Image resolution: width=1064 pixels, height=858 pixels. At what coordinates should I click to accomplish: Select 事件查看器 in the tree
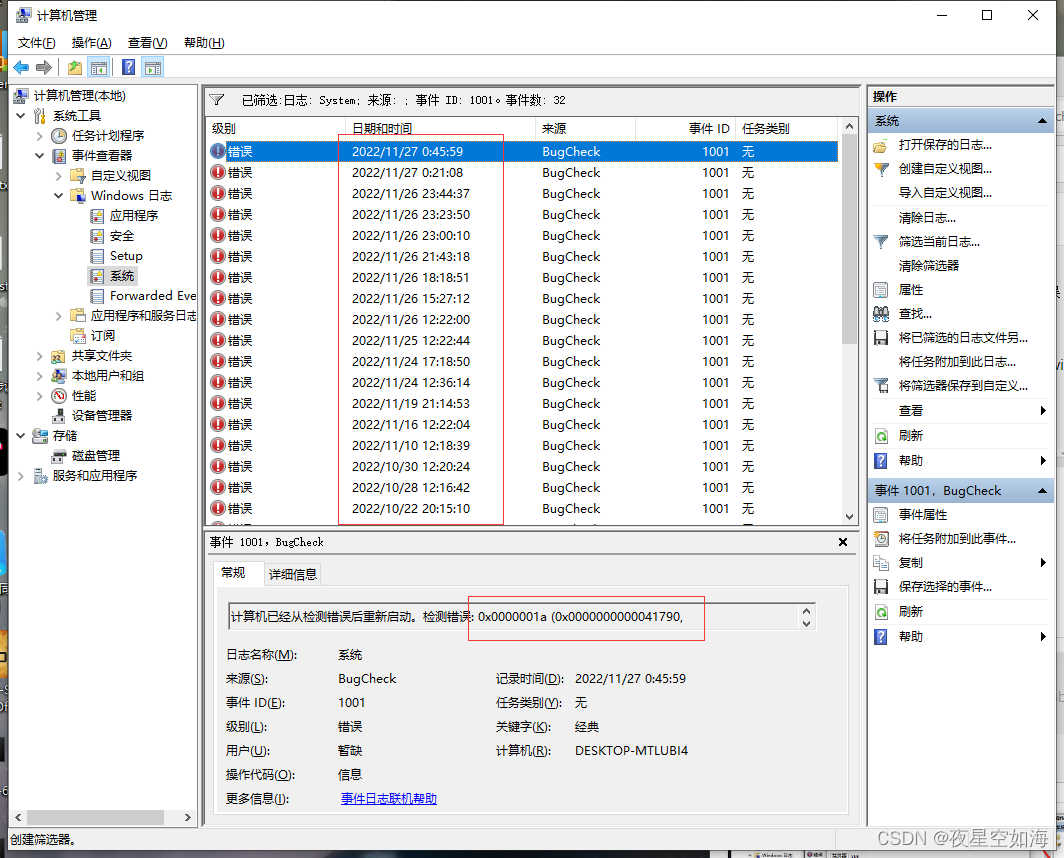point(102,155)
